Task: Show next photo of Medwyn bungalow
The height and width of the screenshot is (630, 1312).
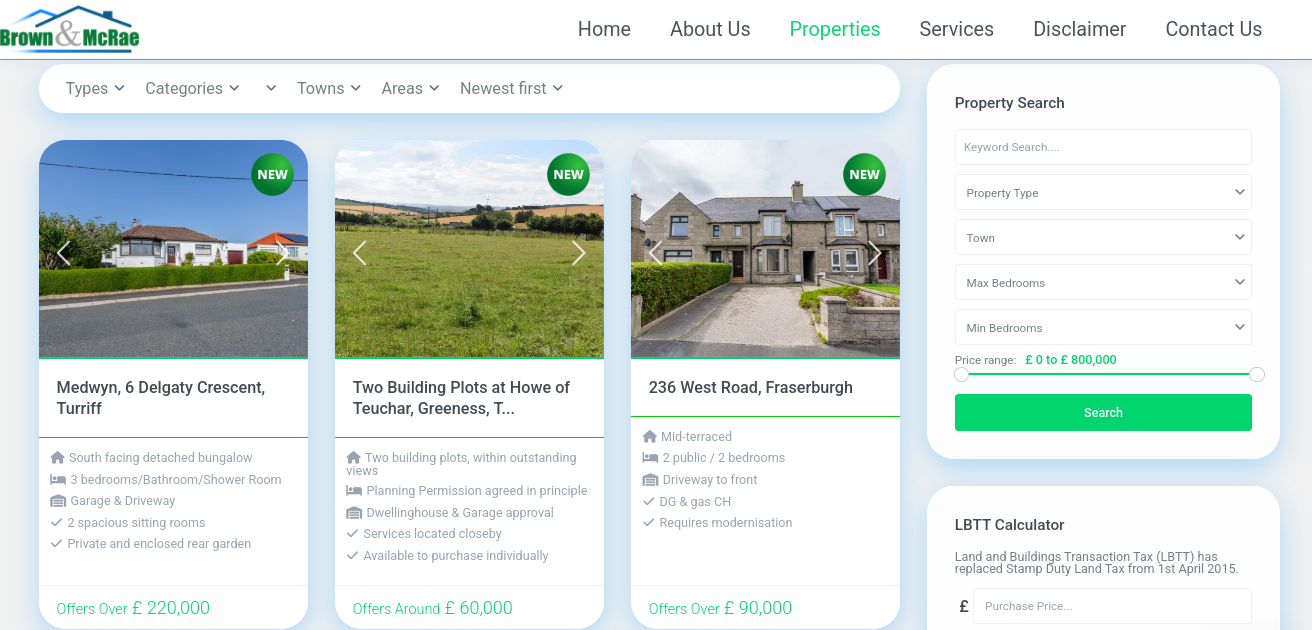Action: point(283,253)
